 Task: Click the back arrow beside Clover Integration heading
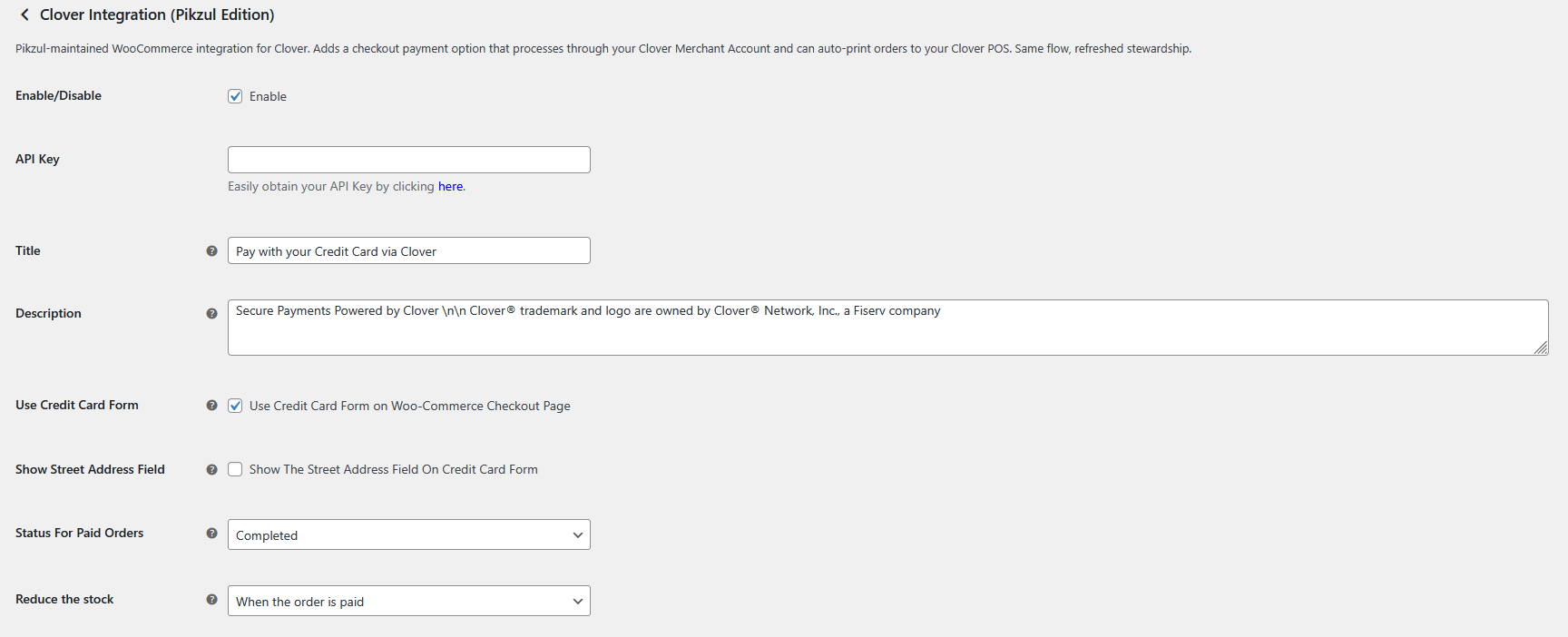point(24,15)
